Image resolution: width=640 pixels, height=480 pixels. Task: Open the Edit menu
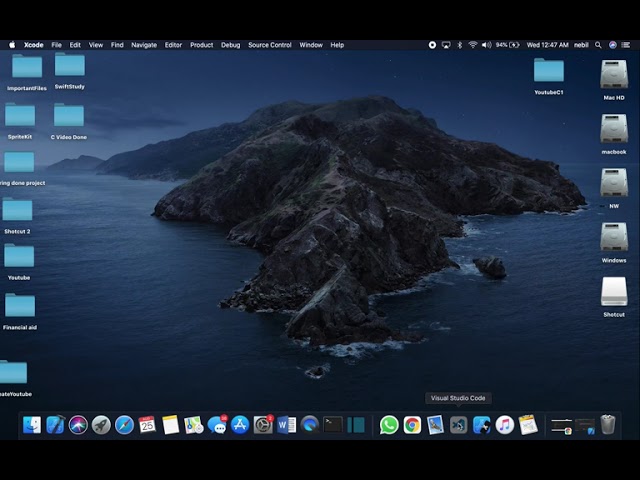click(75, 45)
